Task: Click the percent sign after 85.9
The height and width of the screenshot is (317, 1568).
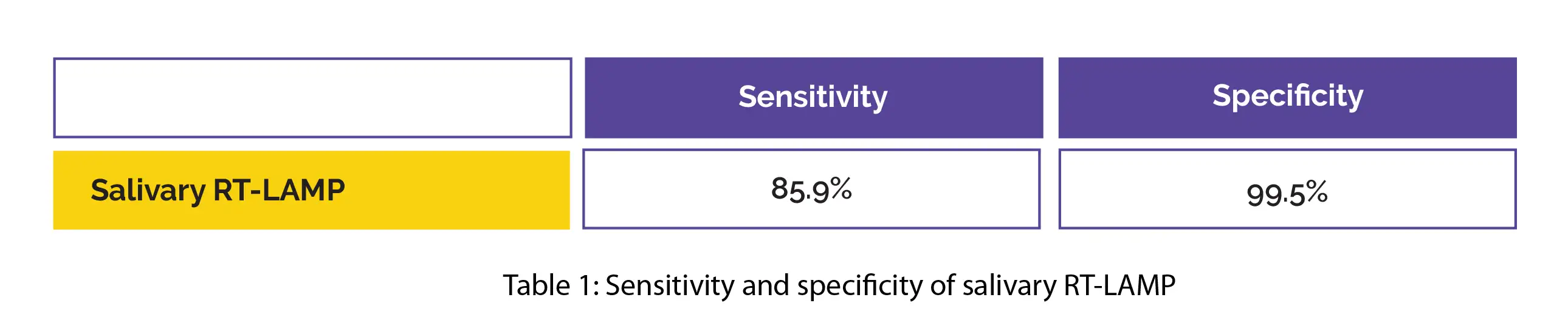Action: (841, 188)
